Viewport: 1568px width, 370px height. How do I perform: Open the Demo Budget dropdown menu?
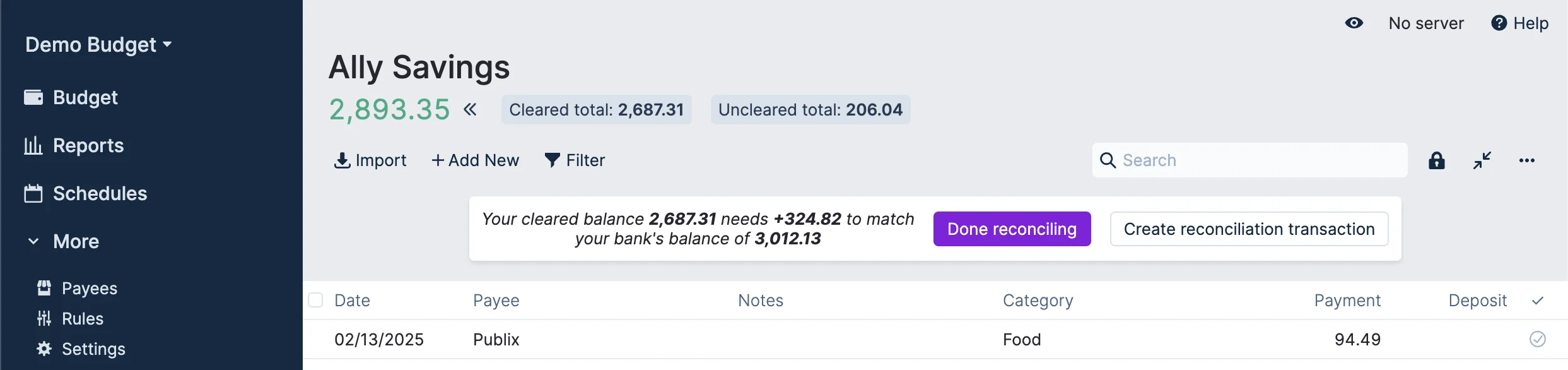(x=98, y=45)
